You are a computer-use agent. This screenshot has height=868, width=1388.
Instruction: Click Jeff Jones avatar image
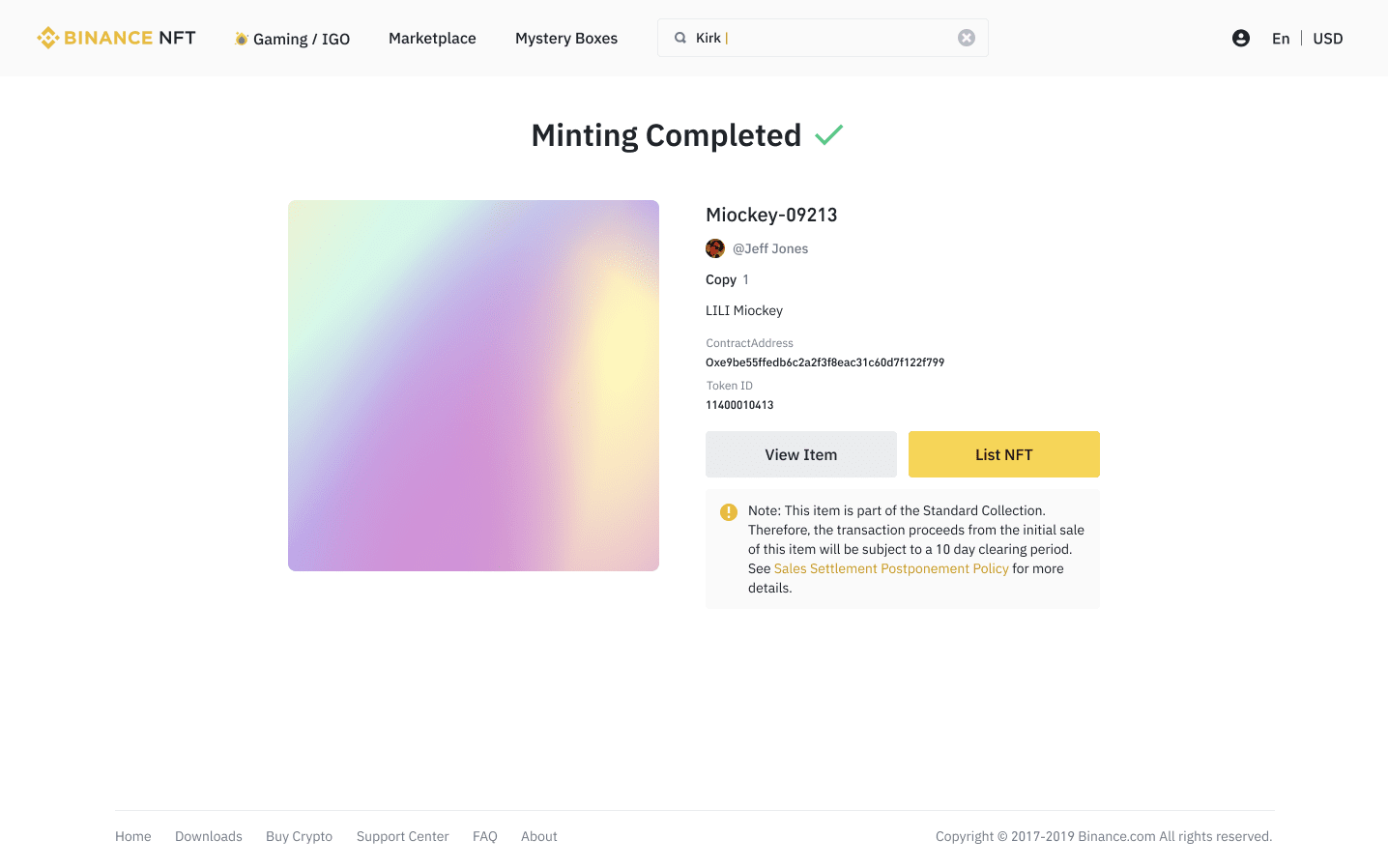(x=715, y=248)
